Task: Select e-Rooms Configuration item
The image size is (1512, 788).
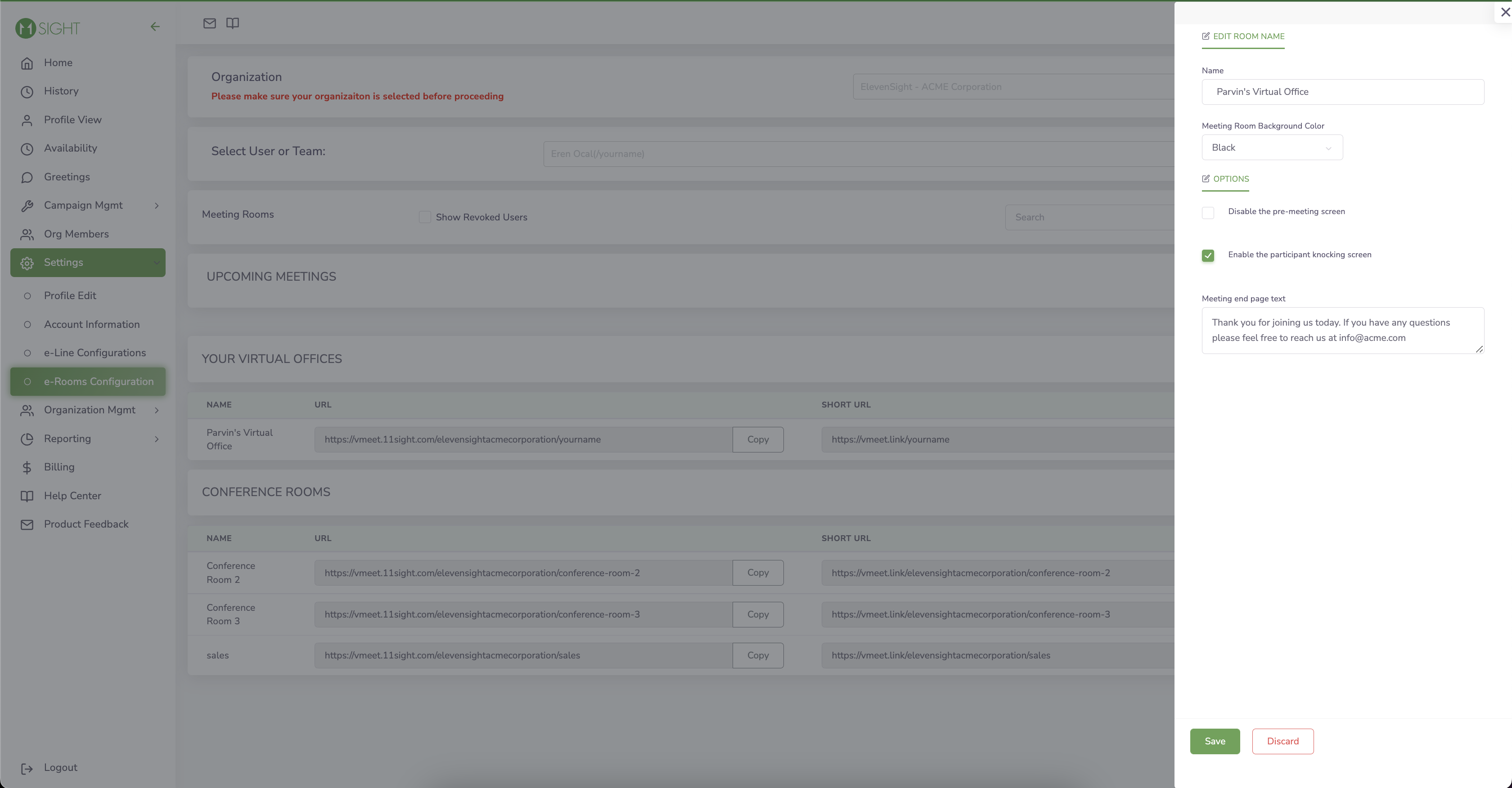Action: point(87,381)
